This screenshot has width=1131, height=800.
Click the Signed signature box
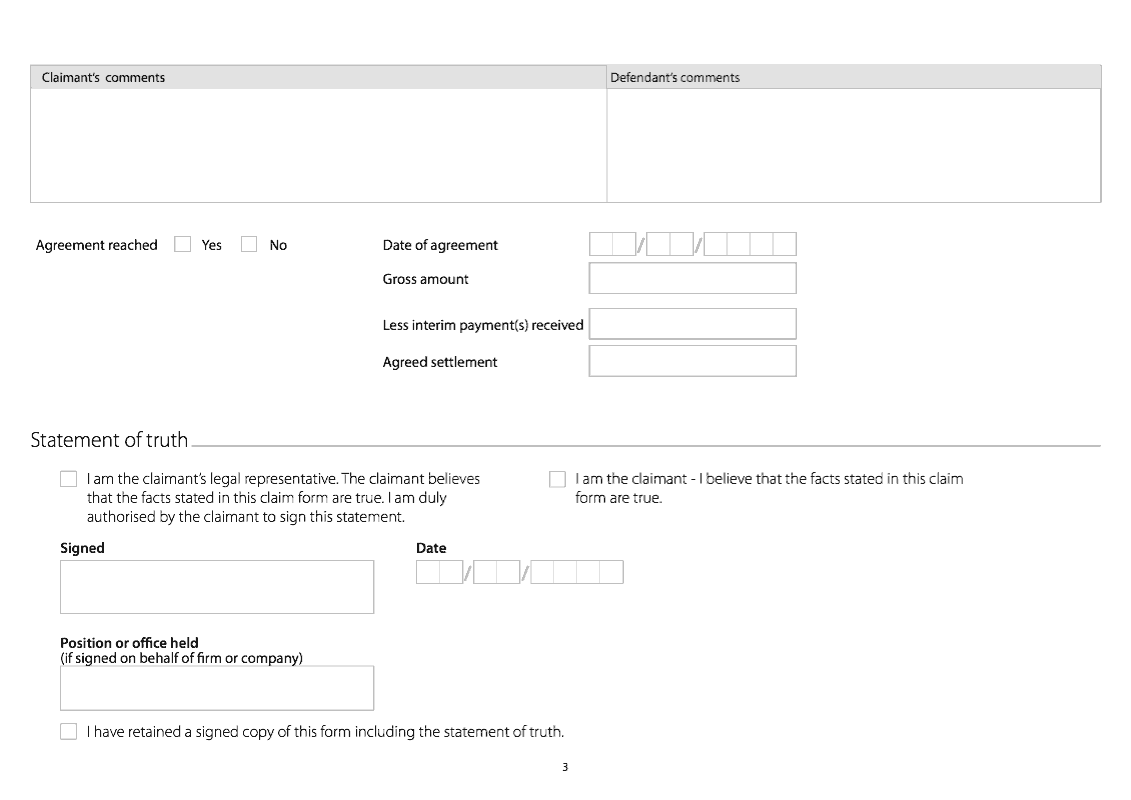[216, 587]
